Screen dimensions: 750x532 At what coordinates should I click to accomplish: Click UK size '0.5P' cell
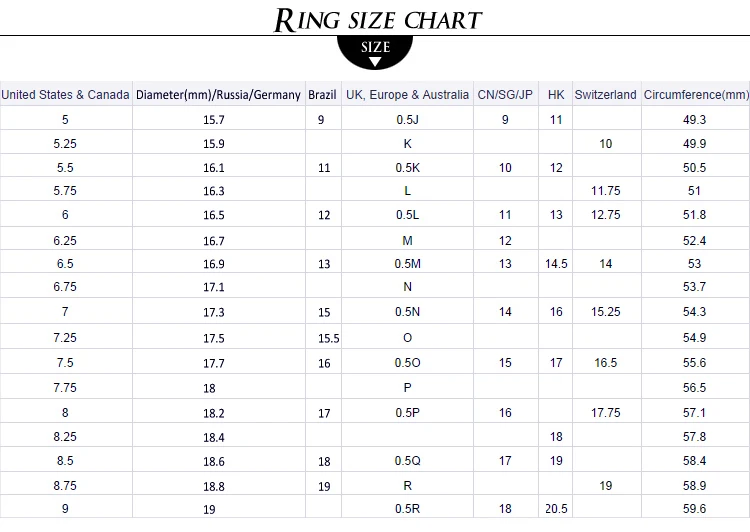pyautogui.click(x=408, y=412)
